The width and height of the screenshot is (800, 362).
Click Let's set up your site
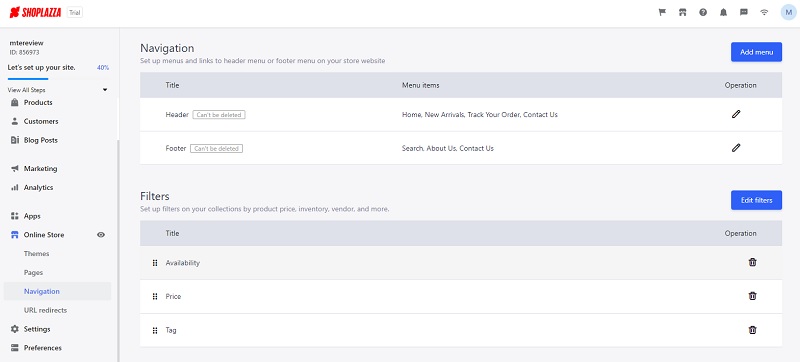pyautogui.click(x=41, y=67)
